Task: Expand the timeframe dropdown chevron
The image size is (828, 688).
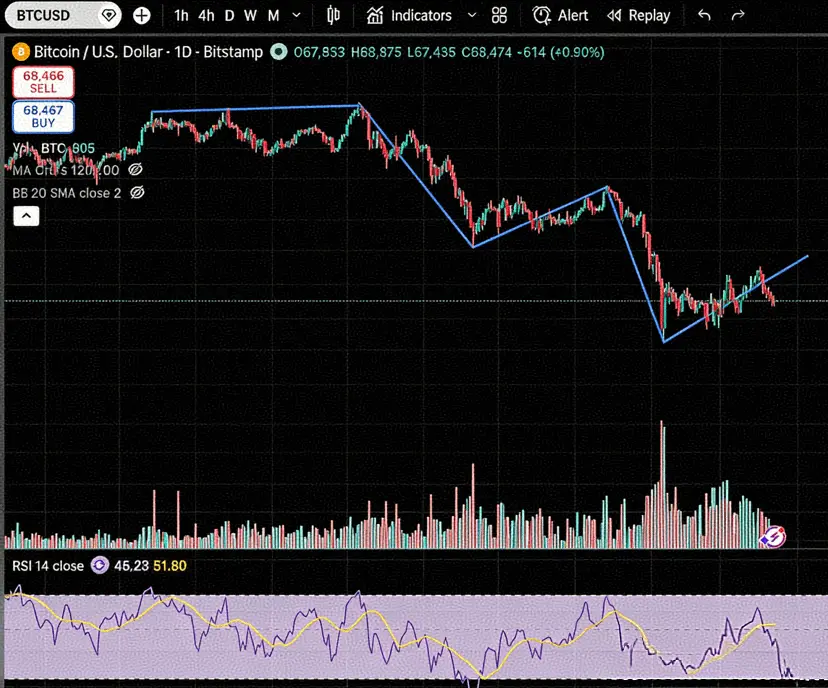Action: pyautogui.click(x=297, y=16)
